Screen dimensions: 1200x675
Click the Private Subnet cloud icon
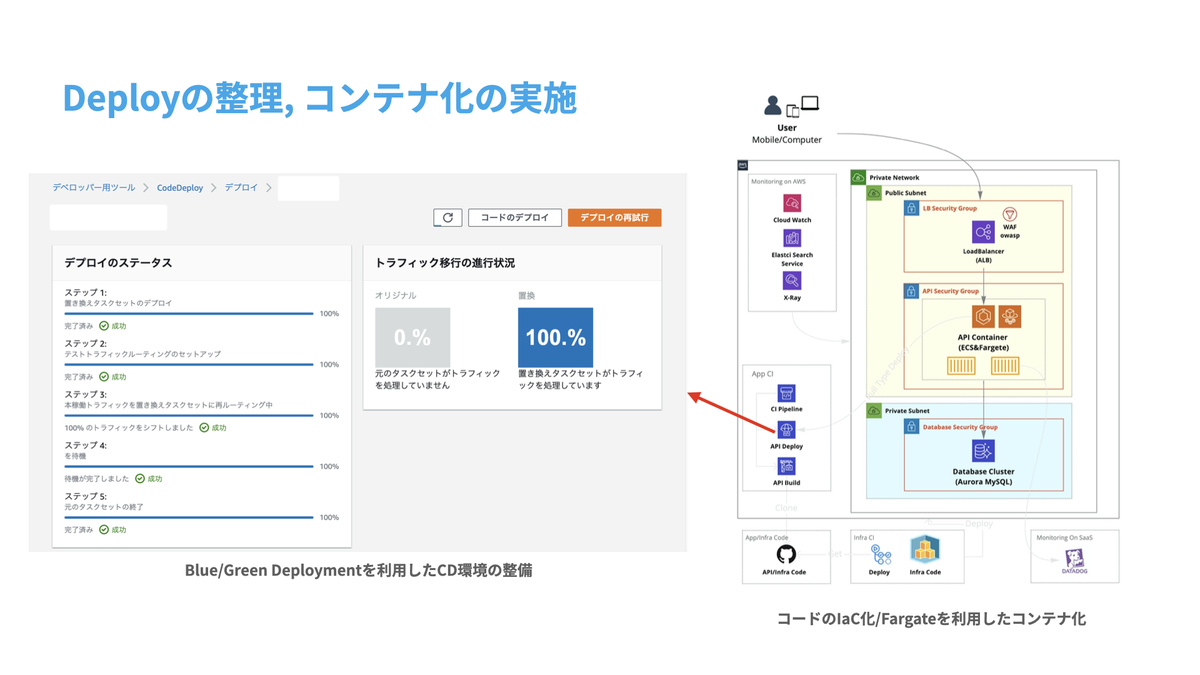(x=874, y=410)
